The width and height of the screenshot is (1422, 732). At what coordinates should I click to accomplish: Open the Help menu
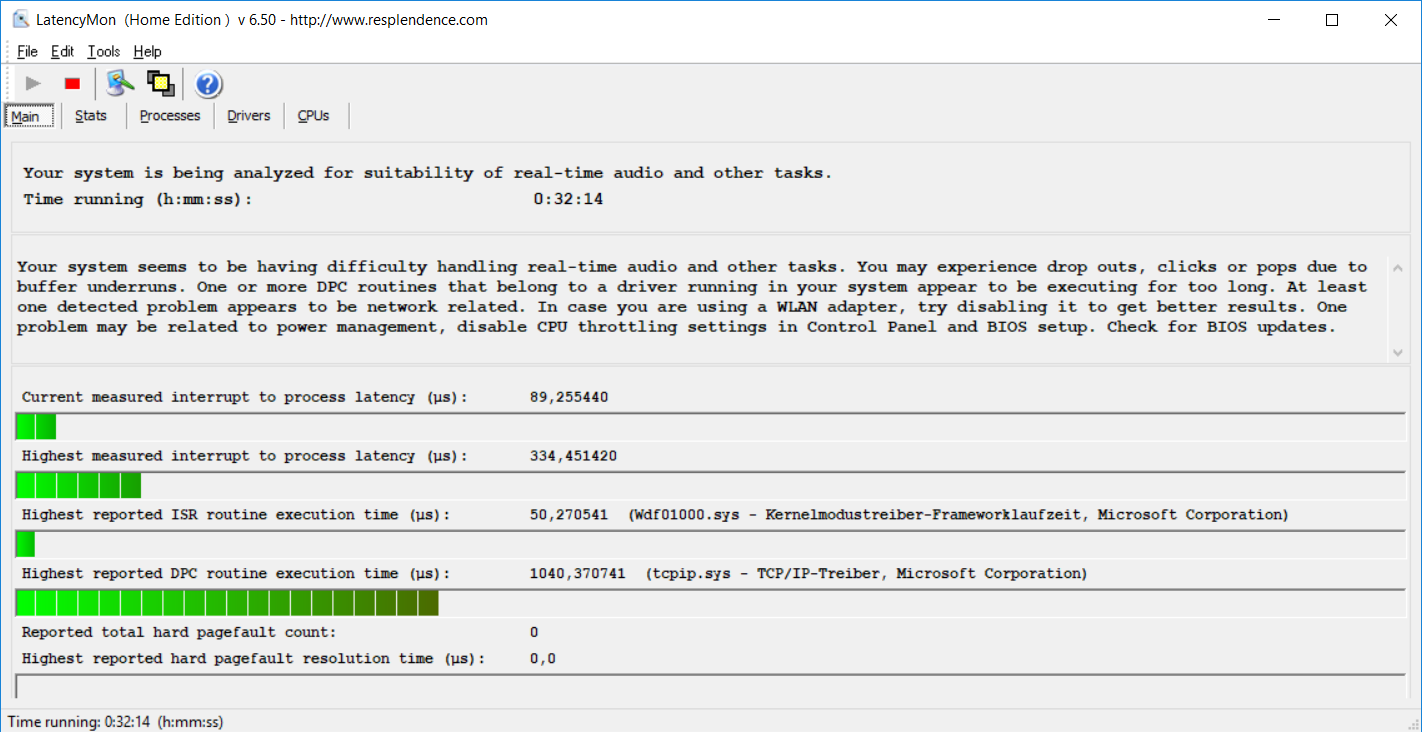pos(147,51)
